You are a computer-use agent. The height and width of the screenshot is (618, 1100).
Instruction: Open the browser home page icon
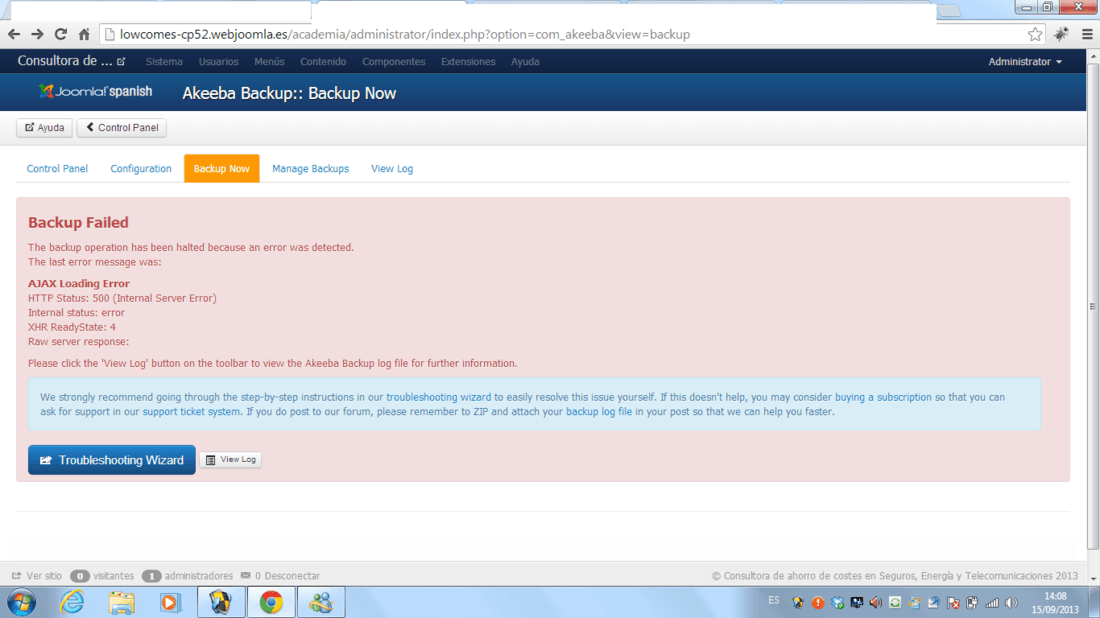click(x=84, y=34)
